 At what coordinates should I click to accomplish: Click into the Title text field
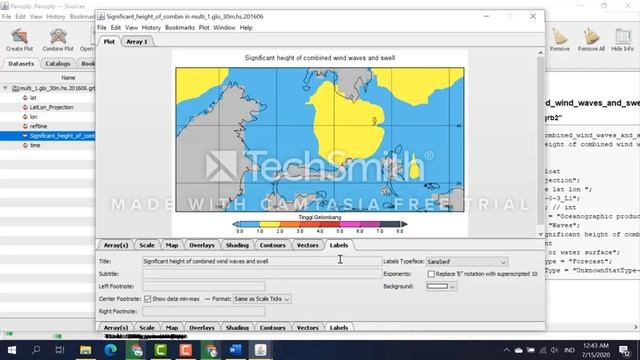pyautogui.click(x=262, y=261)
